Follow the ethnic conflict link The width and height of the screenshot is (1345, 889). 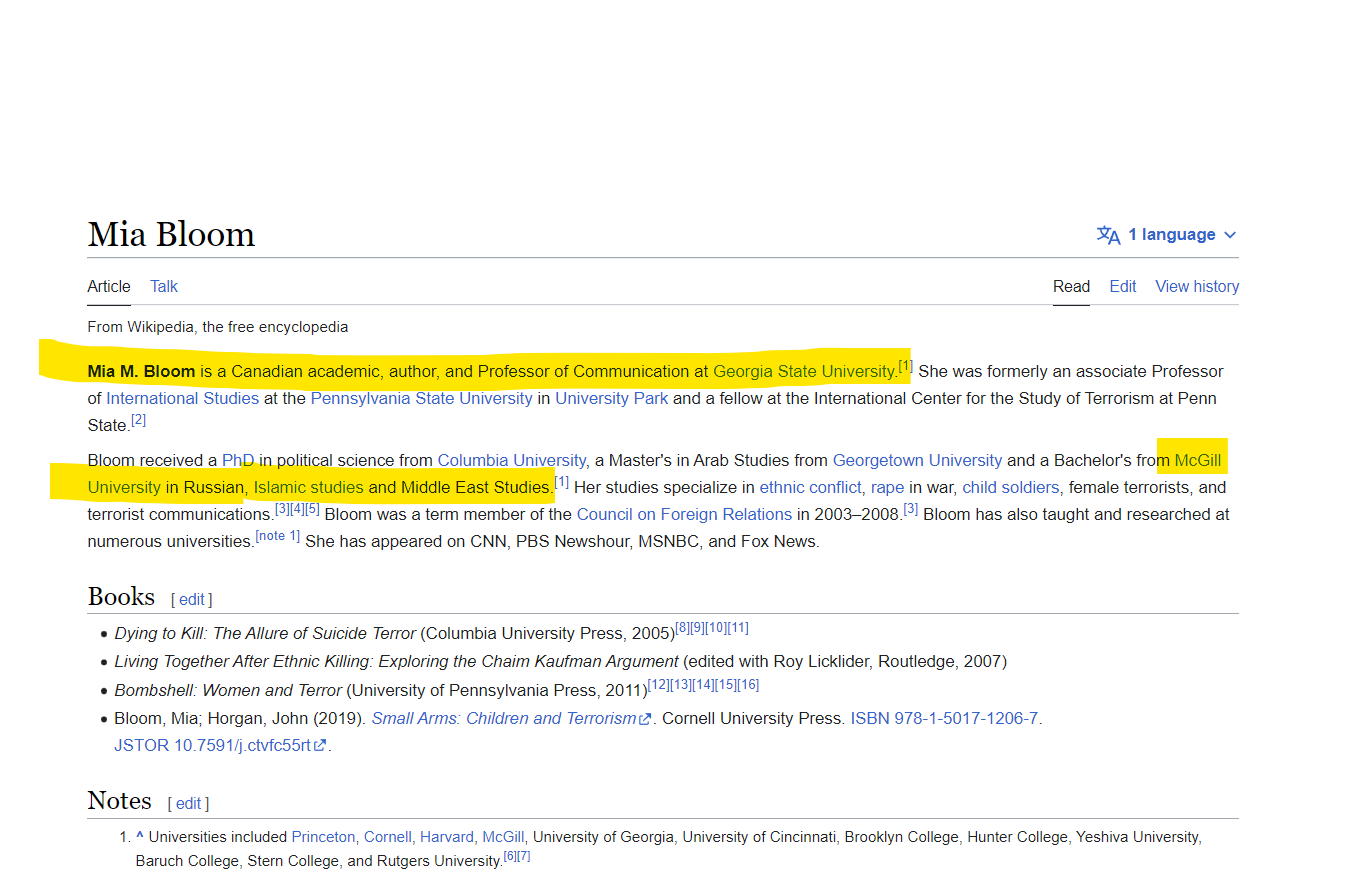[809, 487]
